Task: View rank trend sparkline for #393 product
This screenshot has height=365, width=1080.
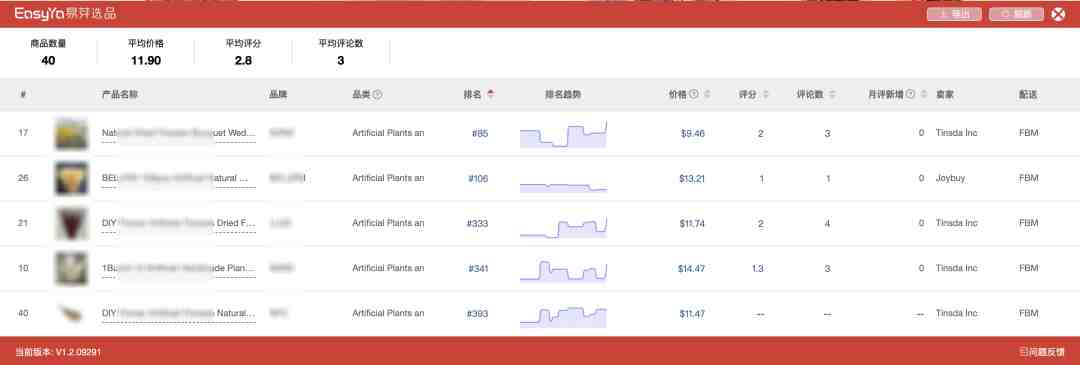Action: pyautogui.click(x=563, y=314)
